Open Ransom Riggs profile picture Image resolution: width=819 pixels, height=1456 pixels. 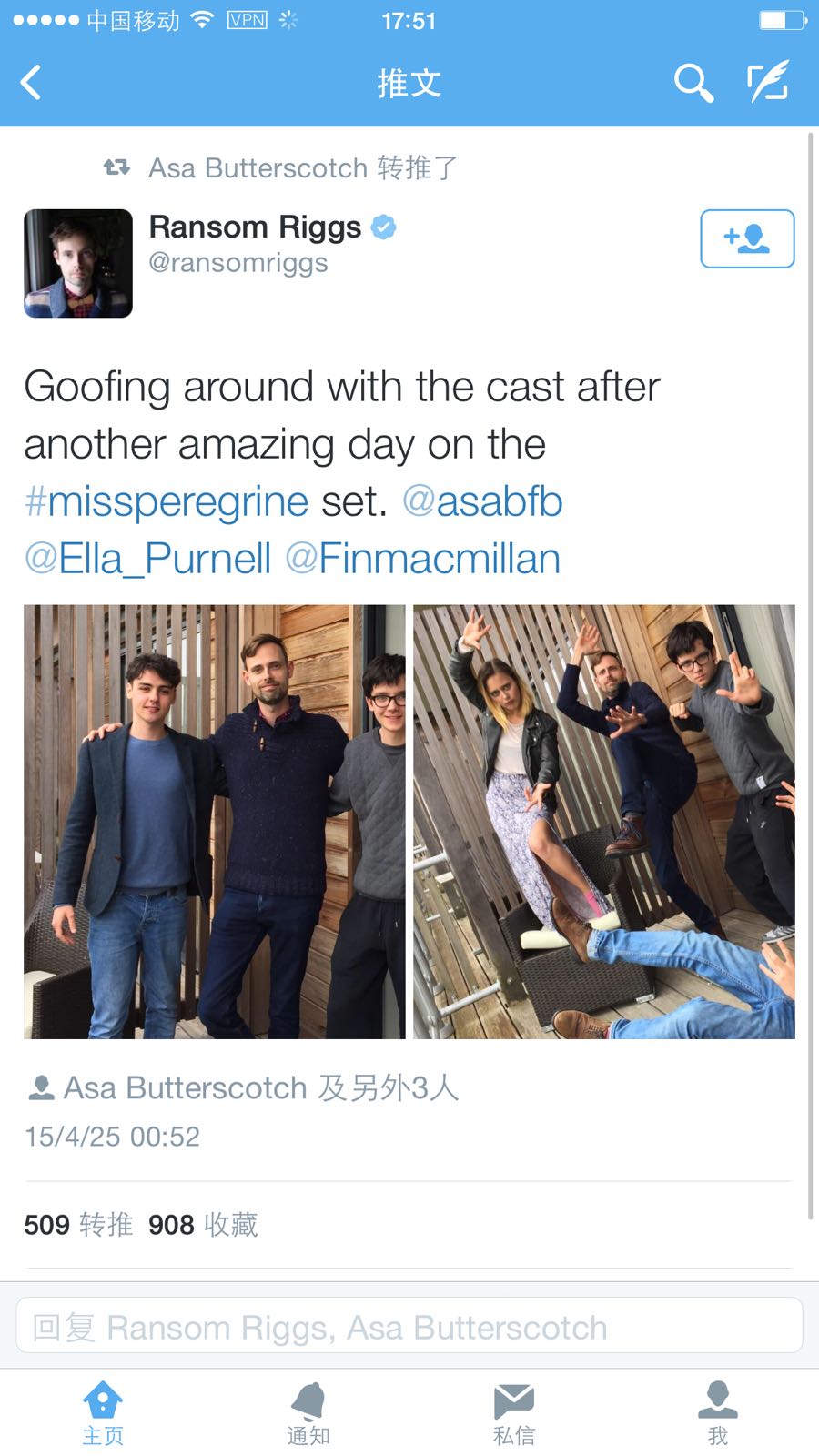coord(78,263)
